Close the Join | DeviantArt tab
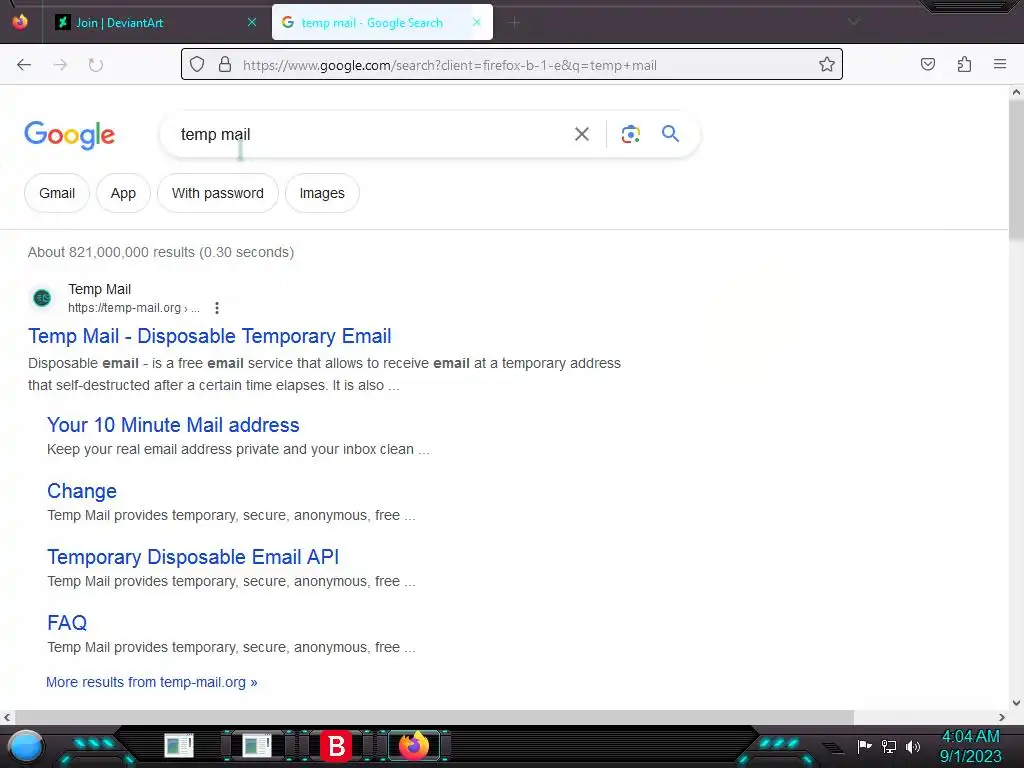1024x768 pixels. pos(252,22)
